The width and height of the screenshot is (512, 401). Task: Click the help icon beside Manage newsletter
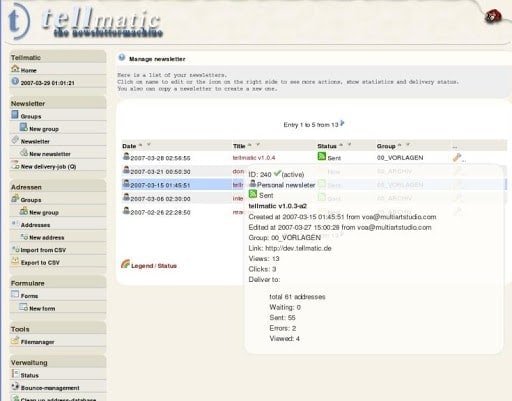click(x=122, y=57)
